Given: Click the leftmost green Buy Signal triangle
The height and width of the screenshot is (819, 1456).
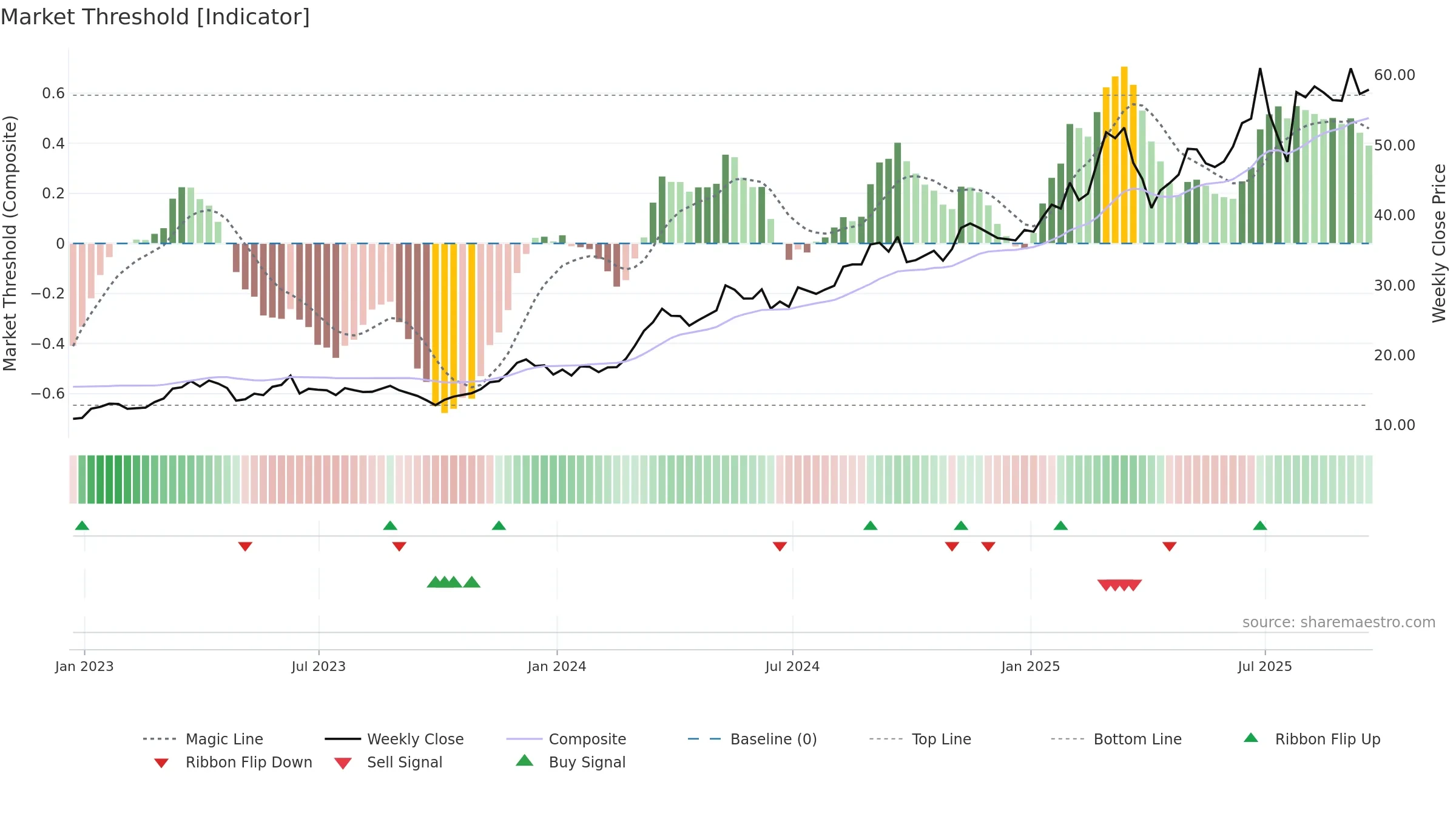Looking at the screenshot, I should coord(435,582).
